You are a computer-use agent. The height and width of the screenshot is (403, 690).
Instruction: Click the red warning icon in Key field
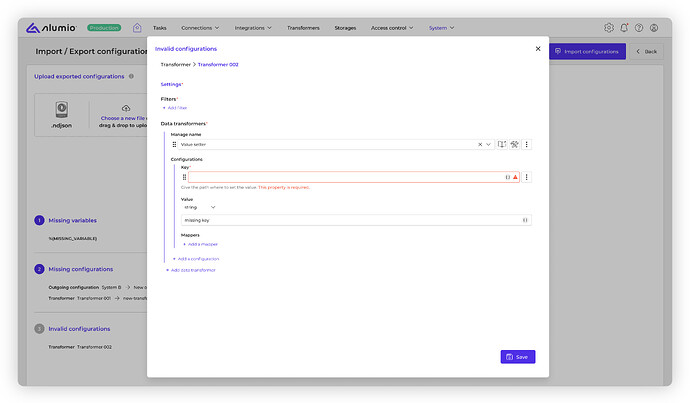point(515,177)
